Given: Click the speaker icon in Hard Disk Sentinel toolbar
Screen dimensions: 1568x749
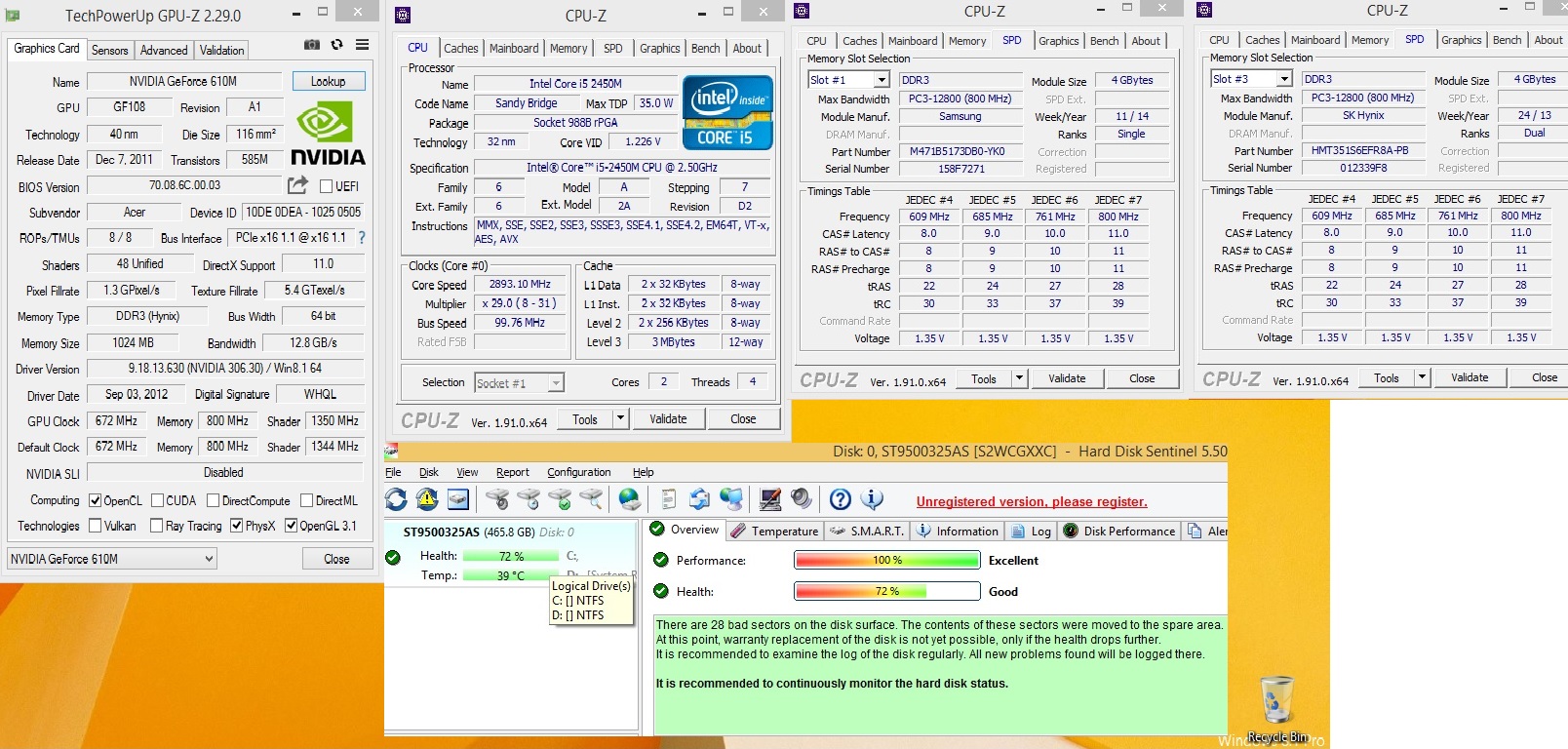Looking at the screenshot, I should [802, 499].
